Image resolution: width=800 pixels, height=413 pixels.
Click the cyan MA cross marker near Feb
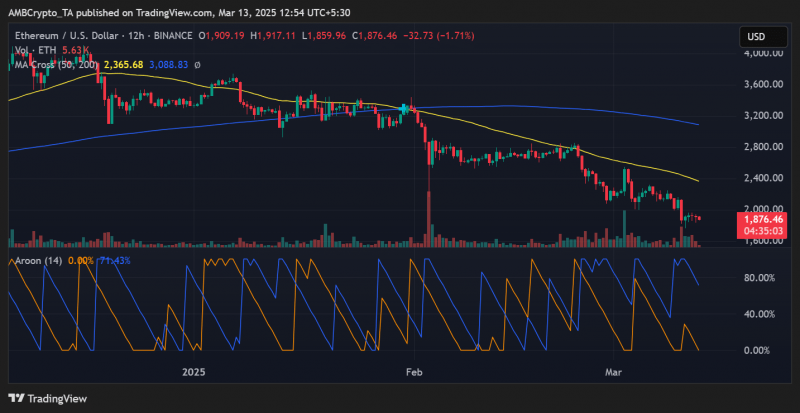[404, 108]
